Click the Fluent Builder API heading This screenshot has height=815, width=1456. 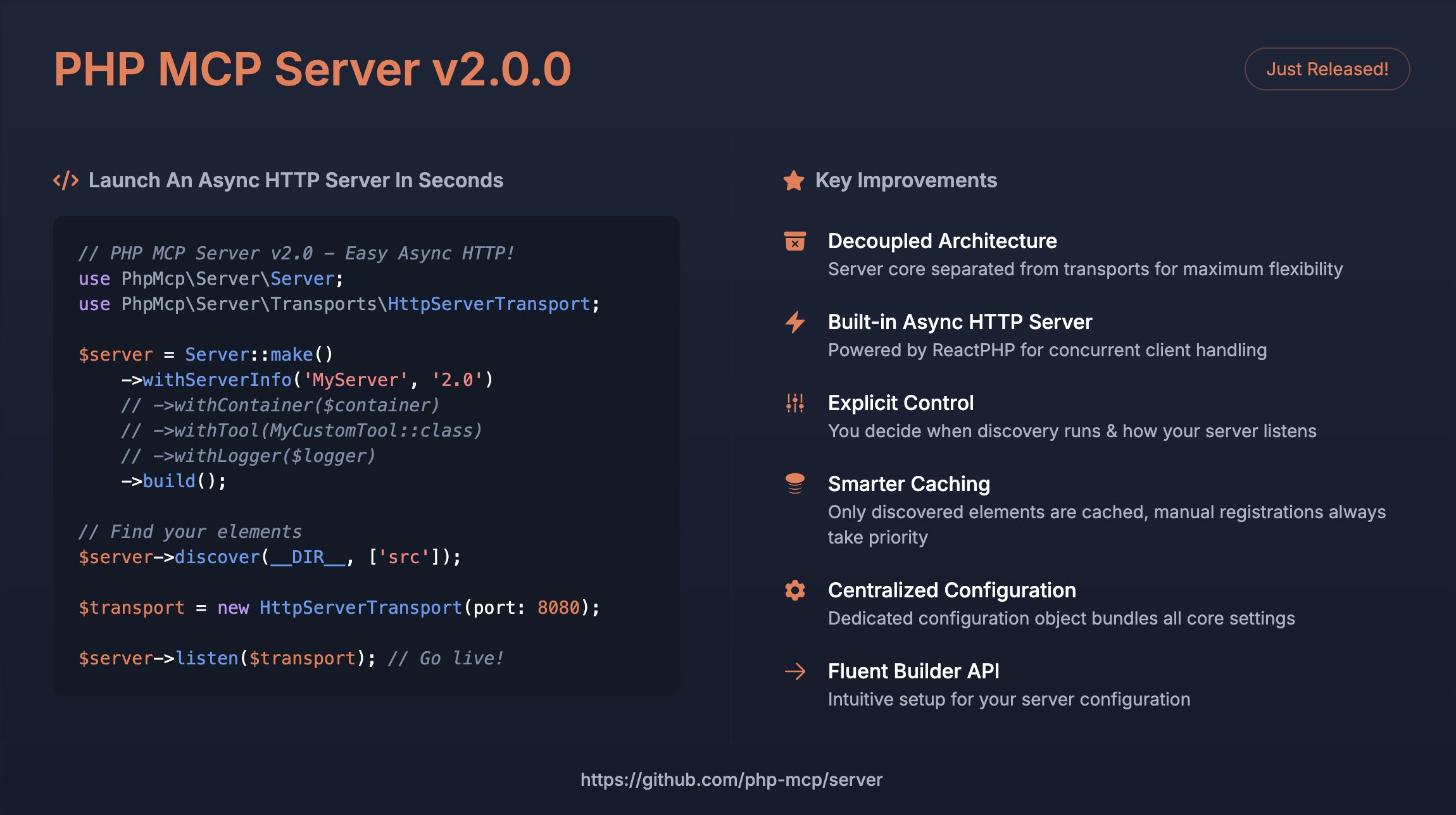click(913, 671)
